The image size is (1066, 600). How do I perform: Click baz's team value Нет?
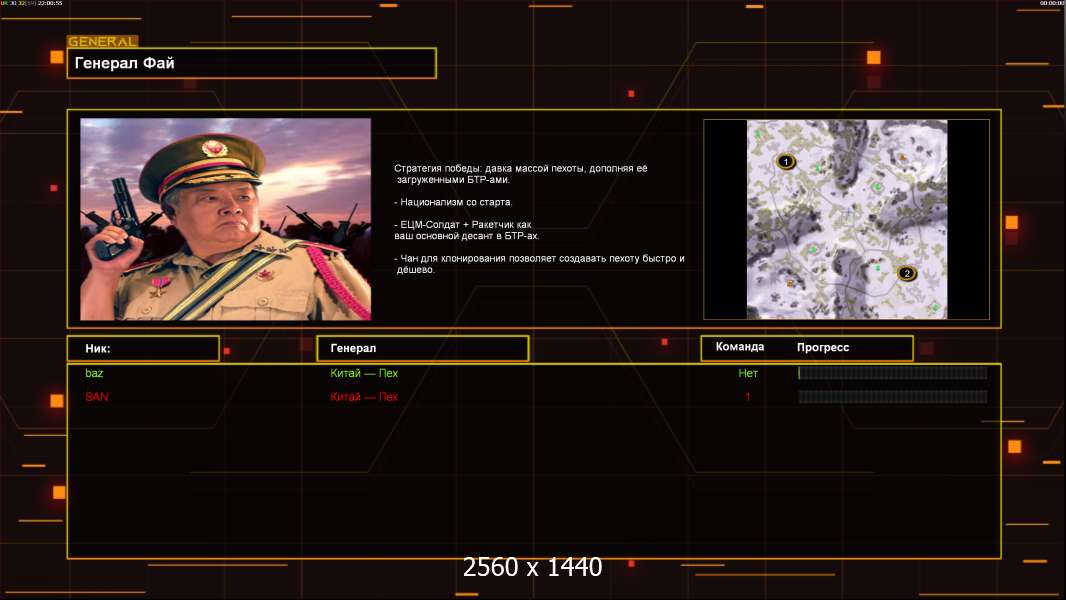[x=748, y=373]
